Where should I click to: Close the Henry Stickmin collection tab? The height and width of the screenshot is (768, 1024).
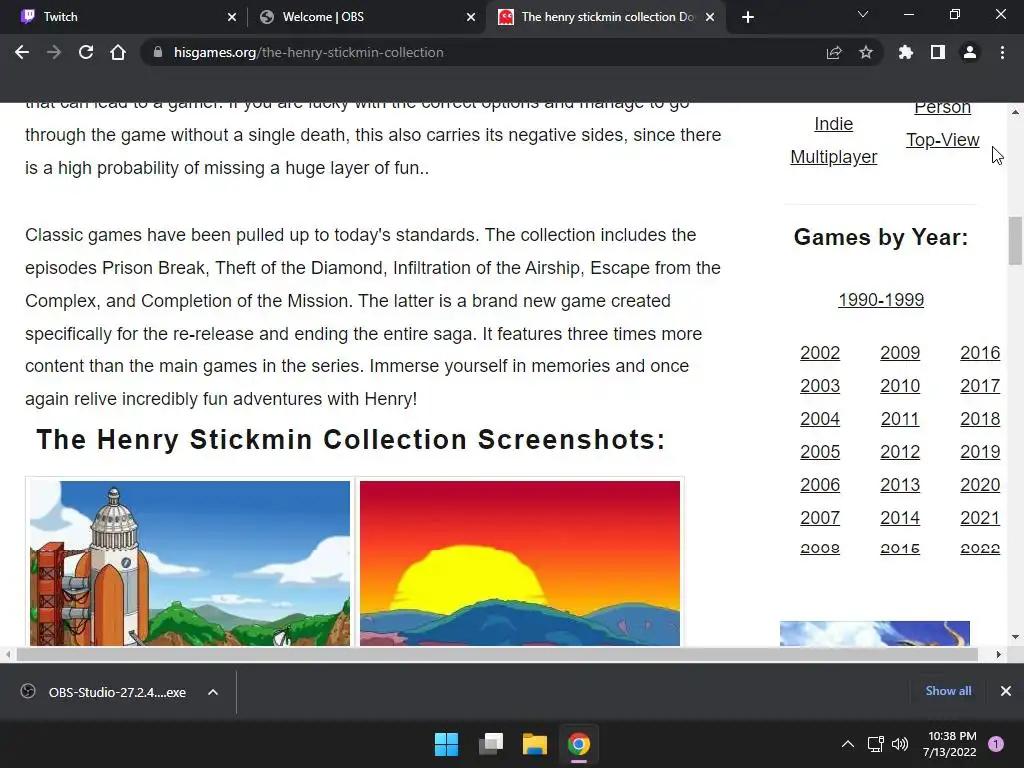[x=710, y=17]
